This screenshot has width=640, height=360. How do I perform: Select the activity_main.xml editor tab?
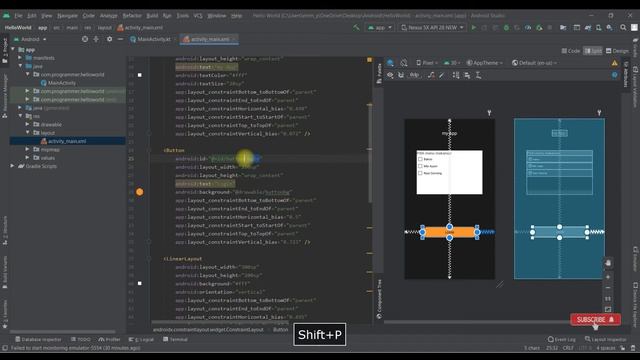210,39
